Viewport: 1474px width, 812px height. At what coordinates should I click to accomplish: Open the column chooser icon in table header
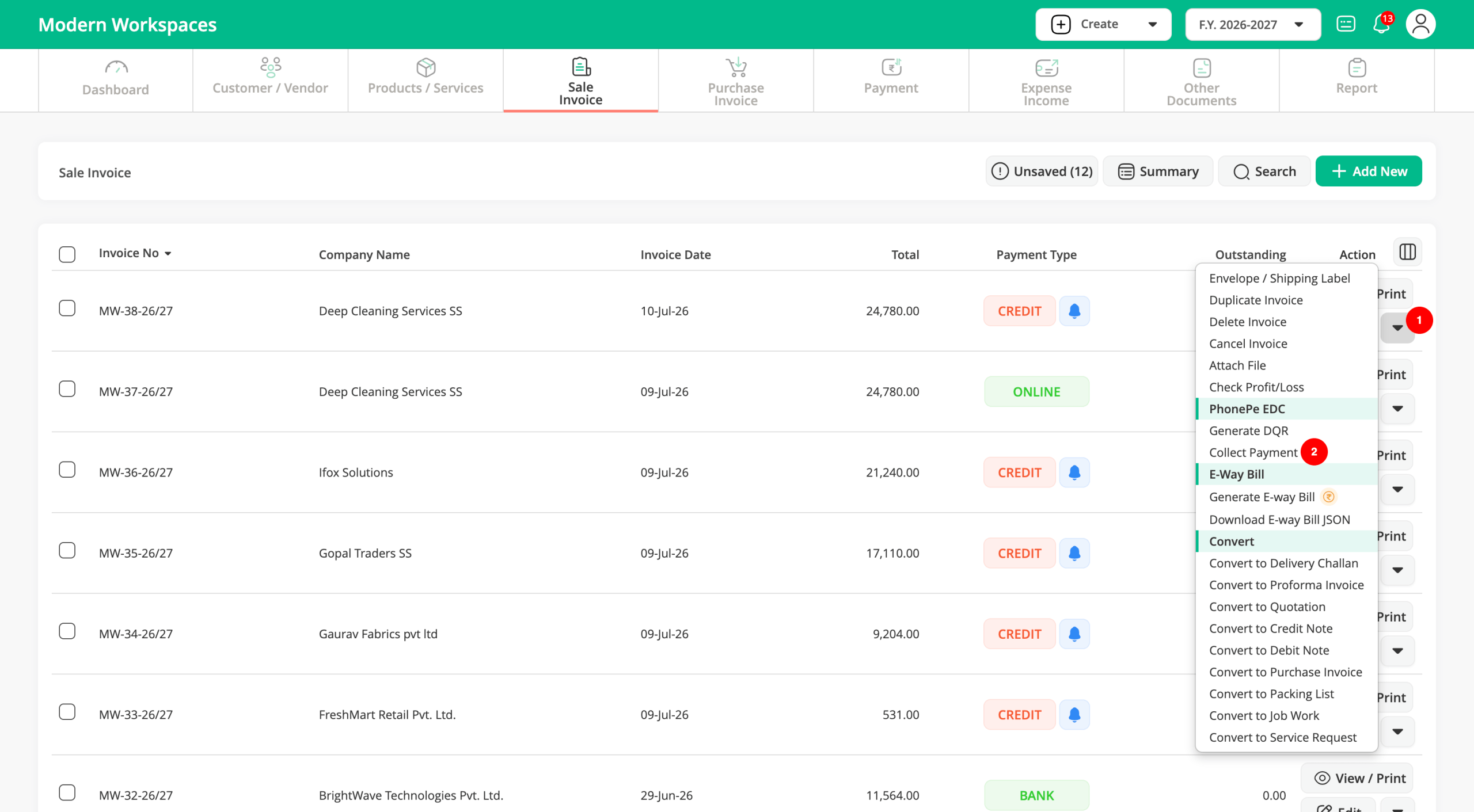[x=1407, y=252]
